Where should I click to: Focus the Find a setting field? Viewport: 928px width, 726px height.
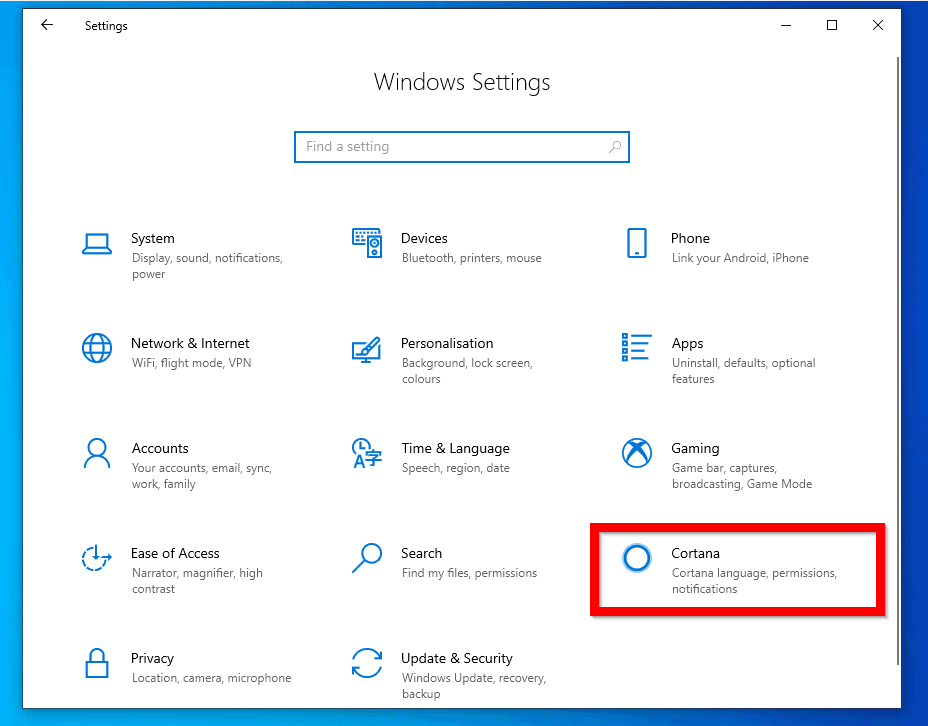462,147
